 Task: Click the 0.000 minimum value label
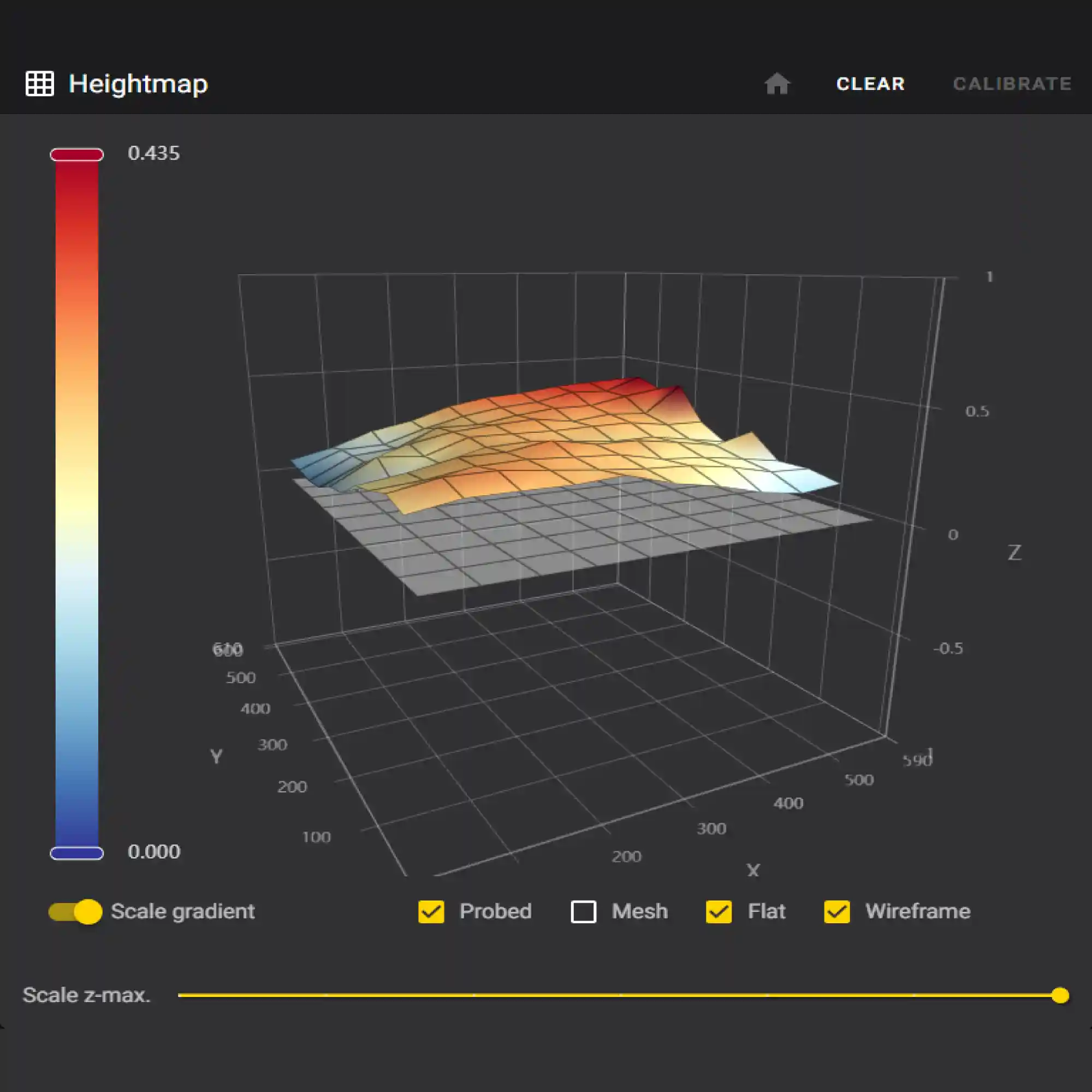tap(154, 852)
